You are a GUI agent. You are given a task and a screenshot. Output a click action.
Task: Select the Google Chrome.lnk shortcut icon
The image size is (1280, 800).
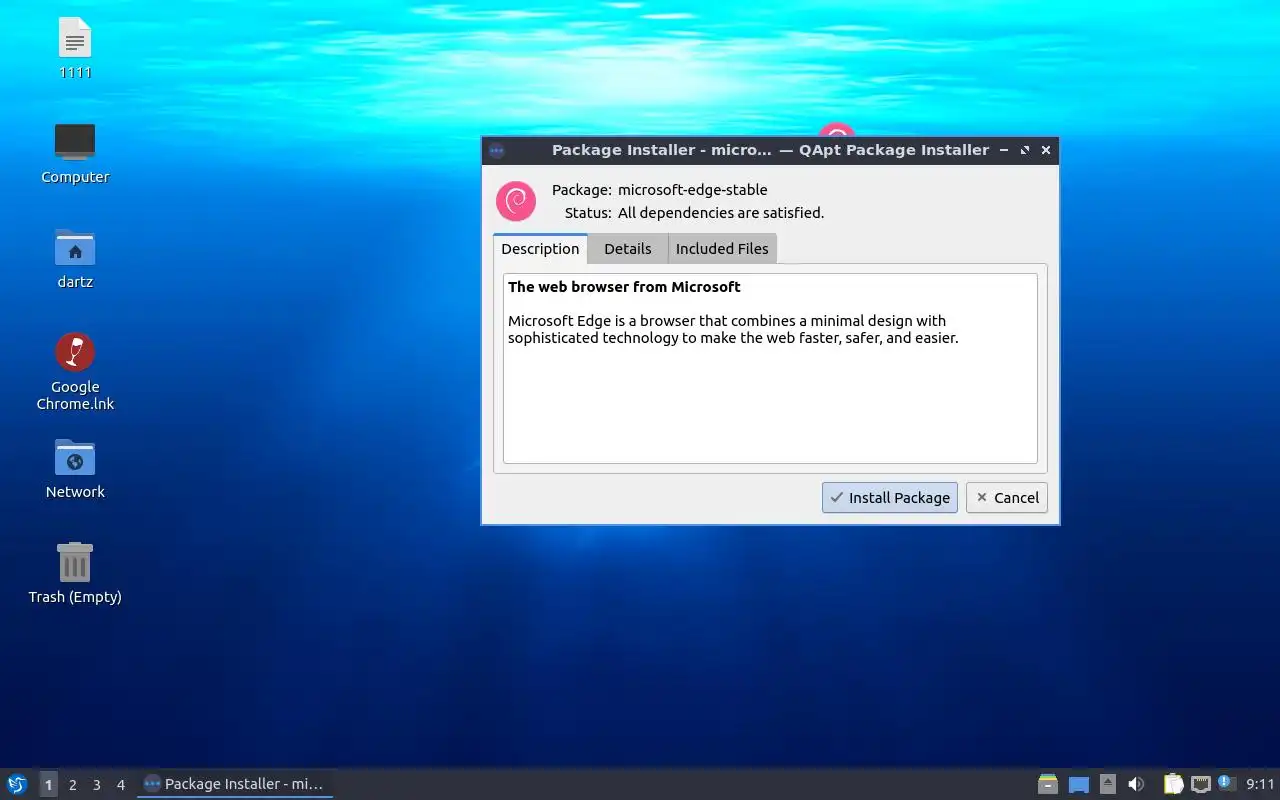[x=75, y=352]
